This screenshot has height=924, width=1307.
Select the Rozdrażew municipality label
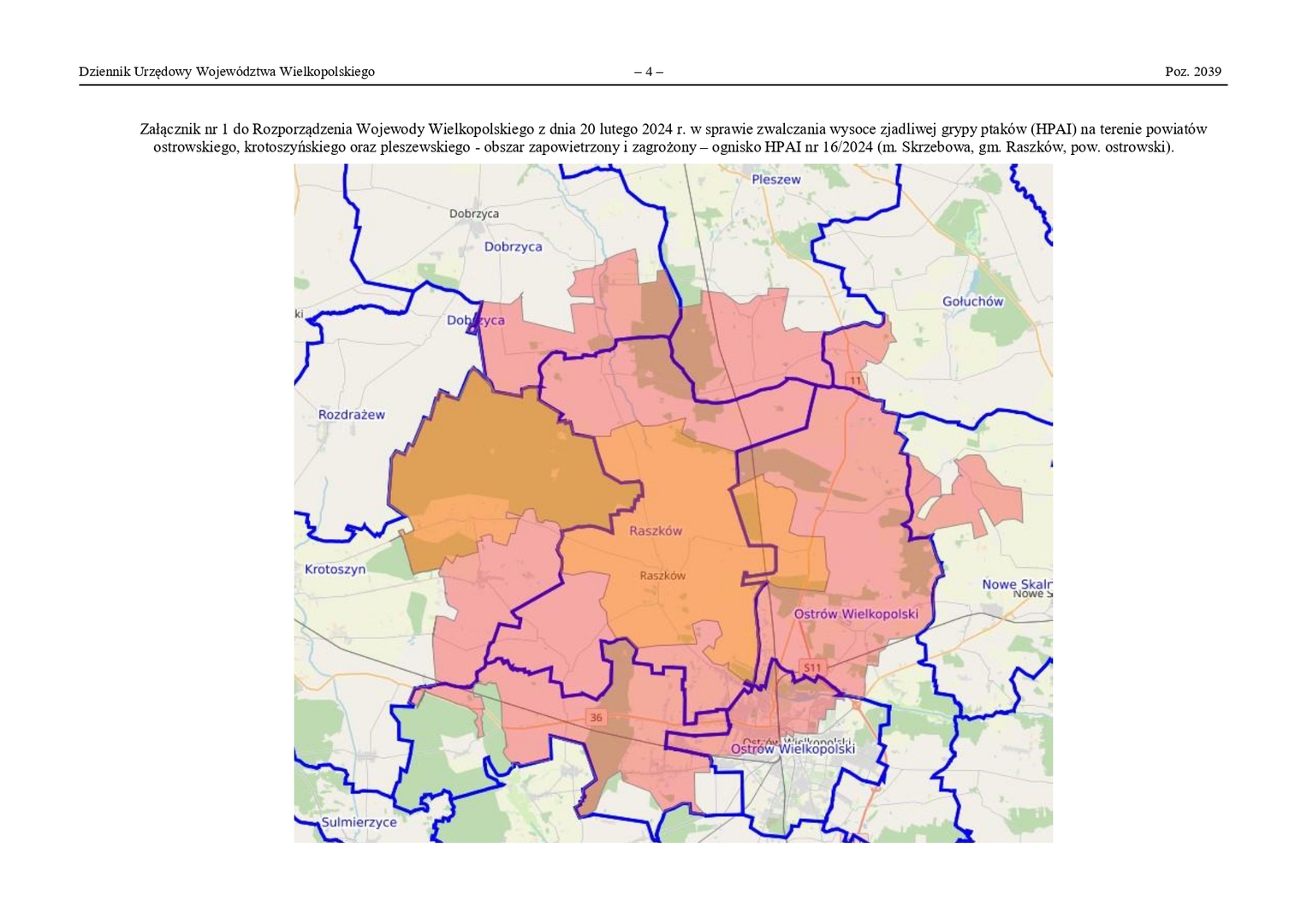(x=351, y=415)
